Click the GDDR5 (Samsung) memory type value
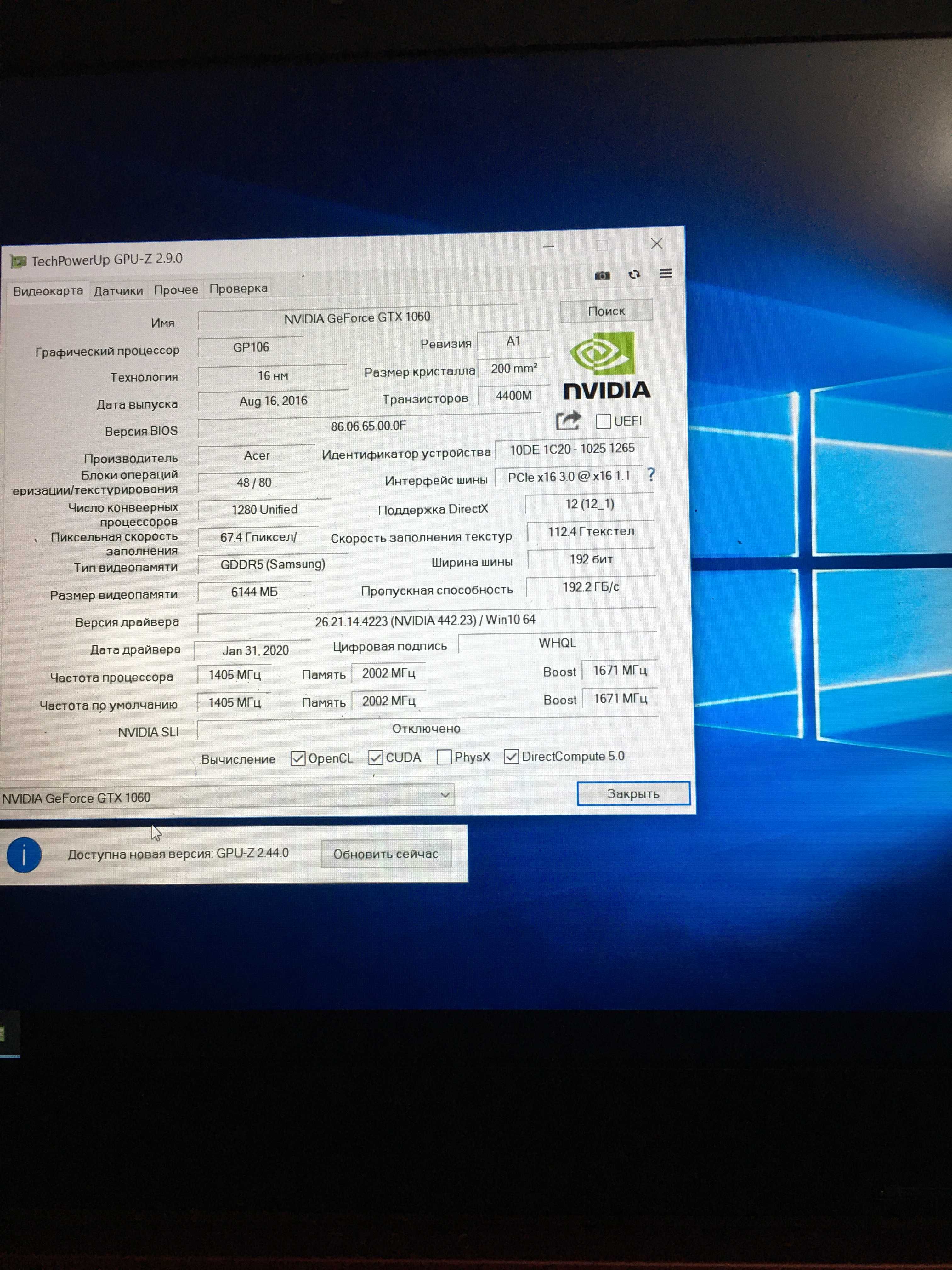The height and width of the screenshot is (1270, 952). (273, 564)
